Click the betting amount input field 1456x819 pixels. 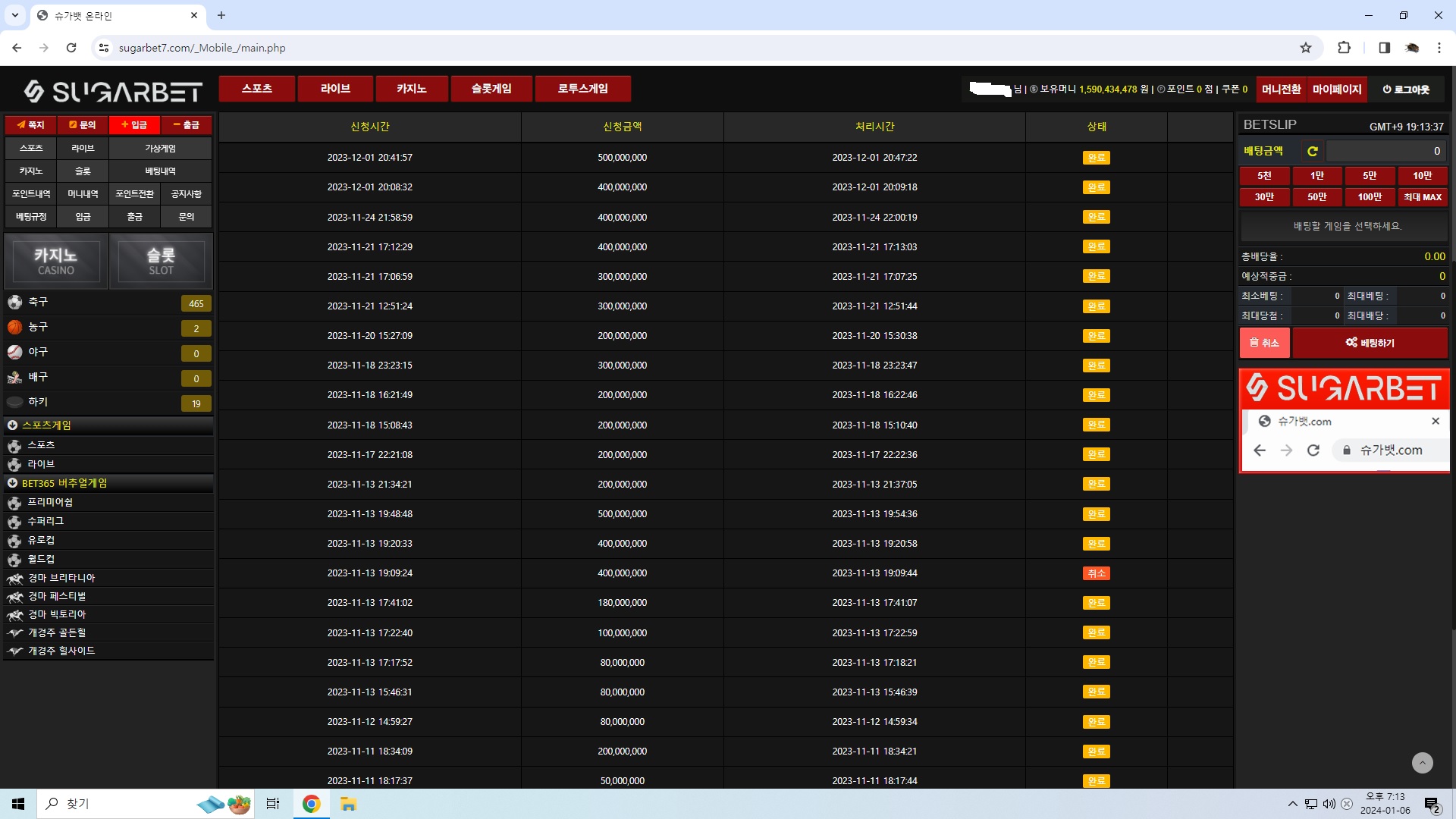click(1385, 151)
